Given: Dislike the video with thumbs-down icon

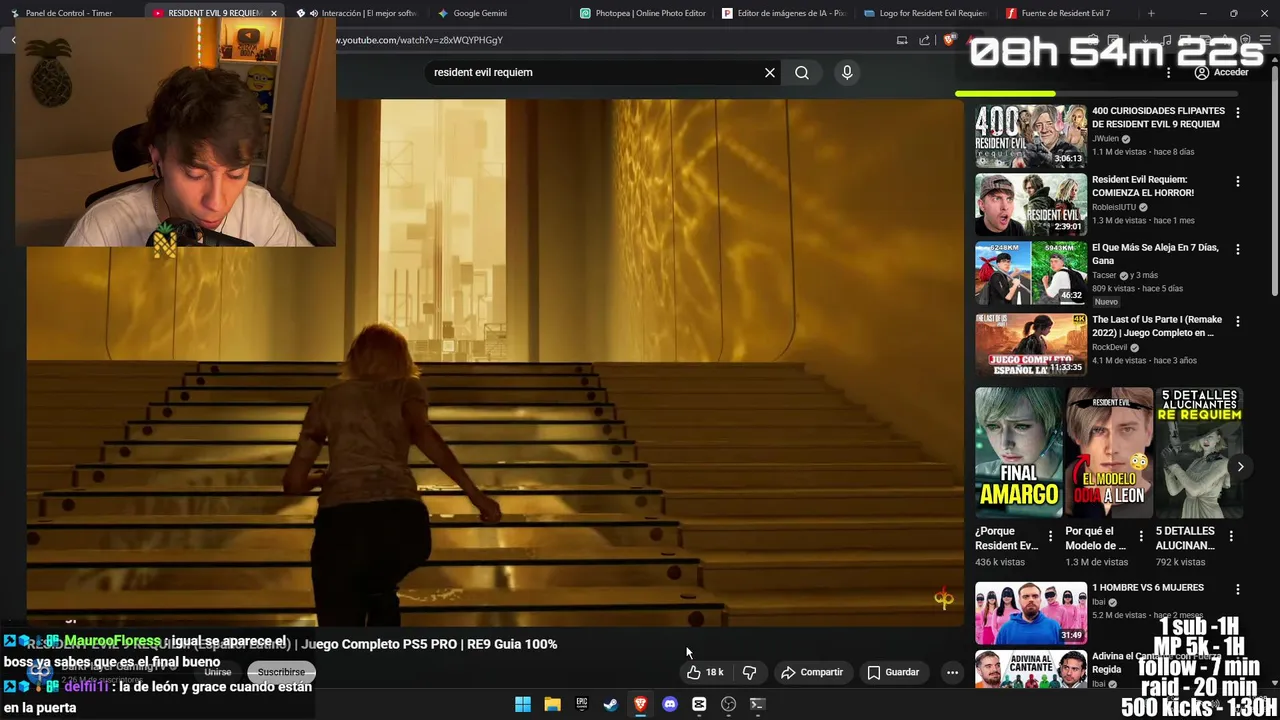Looking at the screenshot, I should pyautogui.click(x=750, y=672).
